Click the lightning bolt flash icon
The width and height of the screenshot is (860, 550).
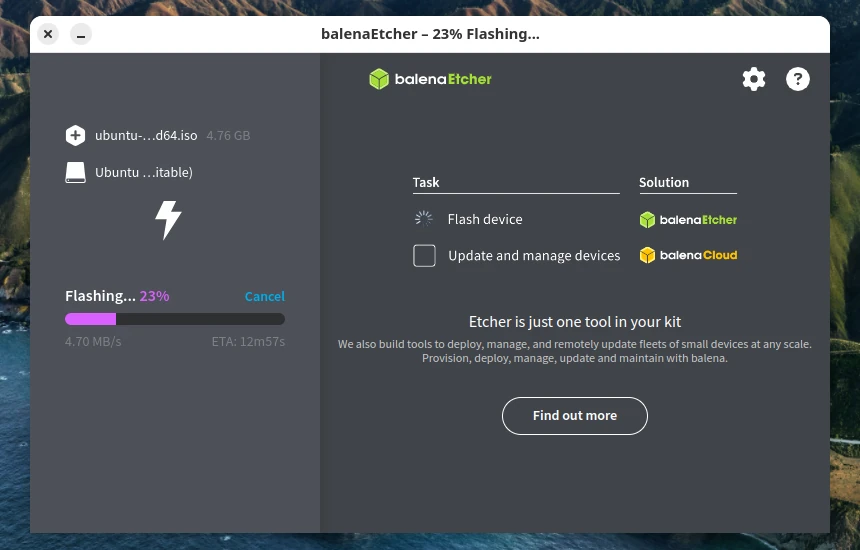pyautogui.click(x=168, y=220)
